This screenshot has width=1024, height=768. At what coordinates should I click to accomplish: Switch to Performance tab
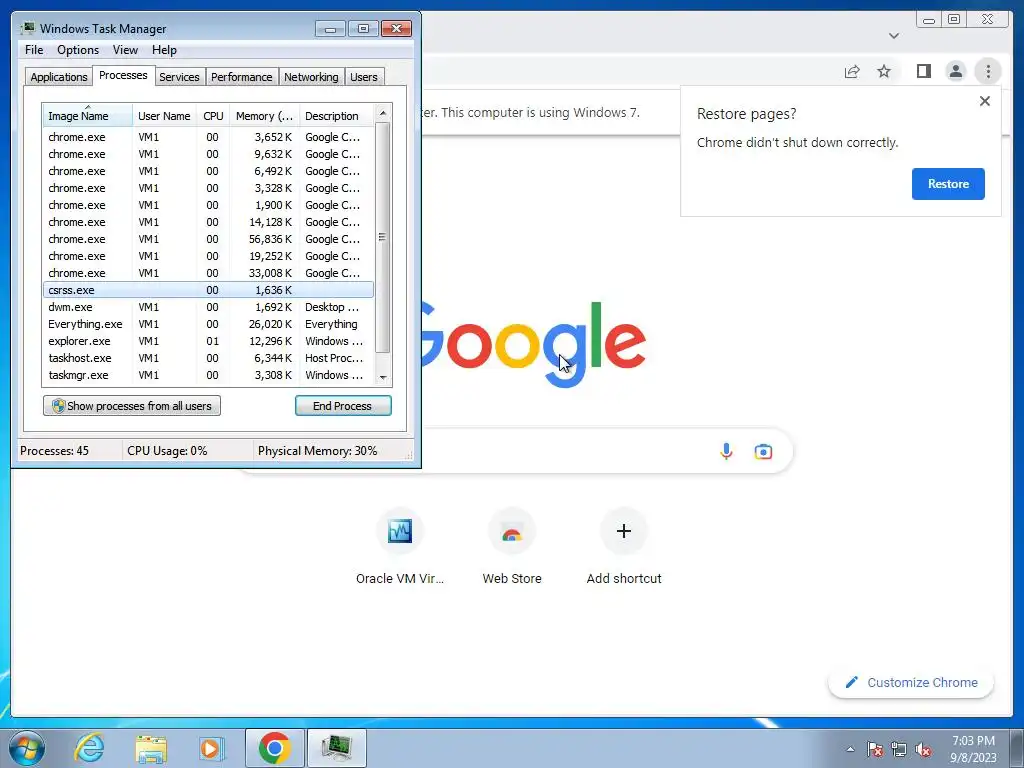click(242, 77)
